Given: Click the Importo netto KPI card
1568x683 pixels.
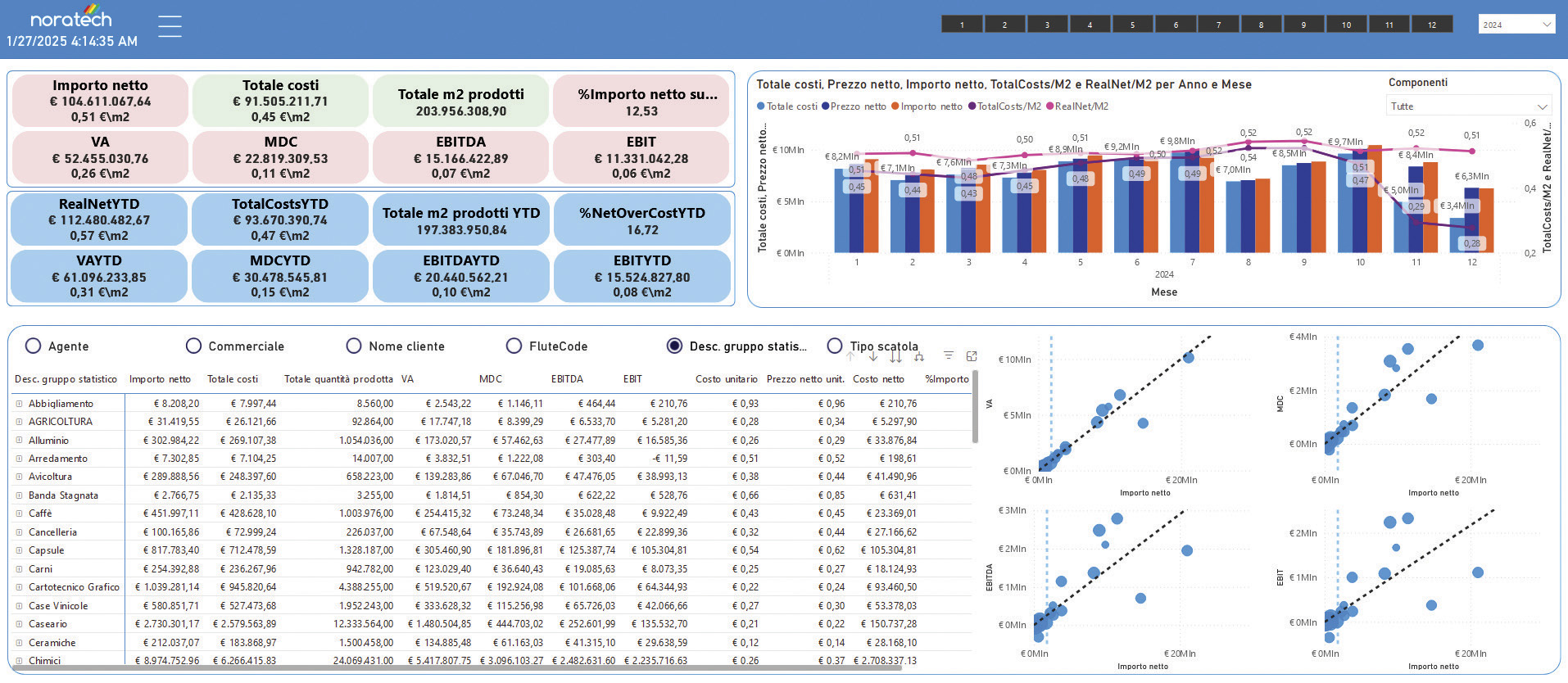Looking at the screenshot, I should point(100,101).
